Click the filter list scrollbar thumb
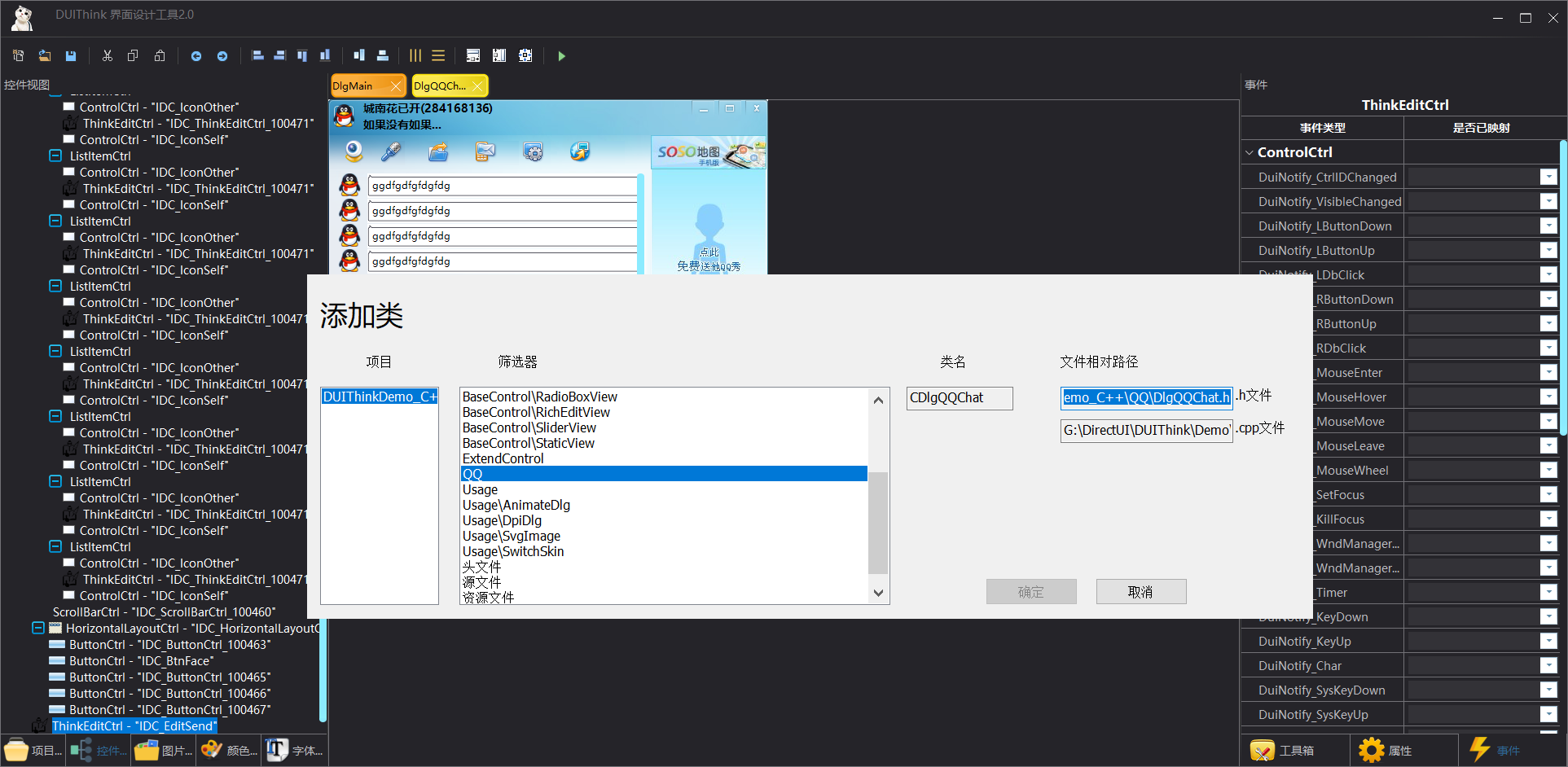The width and height of the screenshot is (1568, 767). point(878,522)
